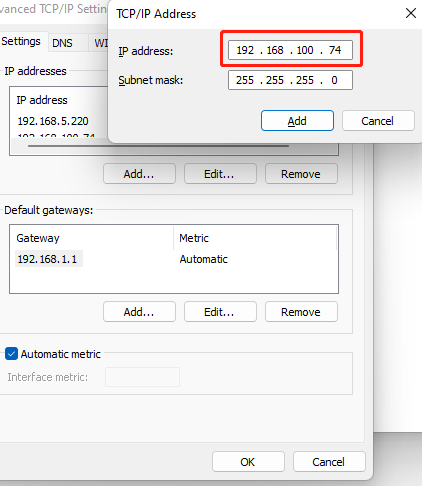Click the IP address input field
The image size is (422, 486).
click(290, 50)
